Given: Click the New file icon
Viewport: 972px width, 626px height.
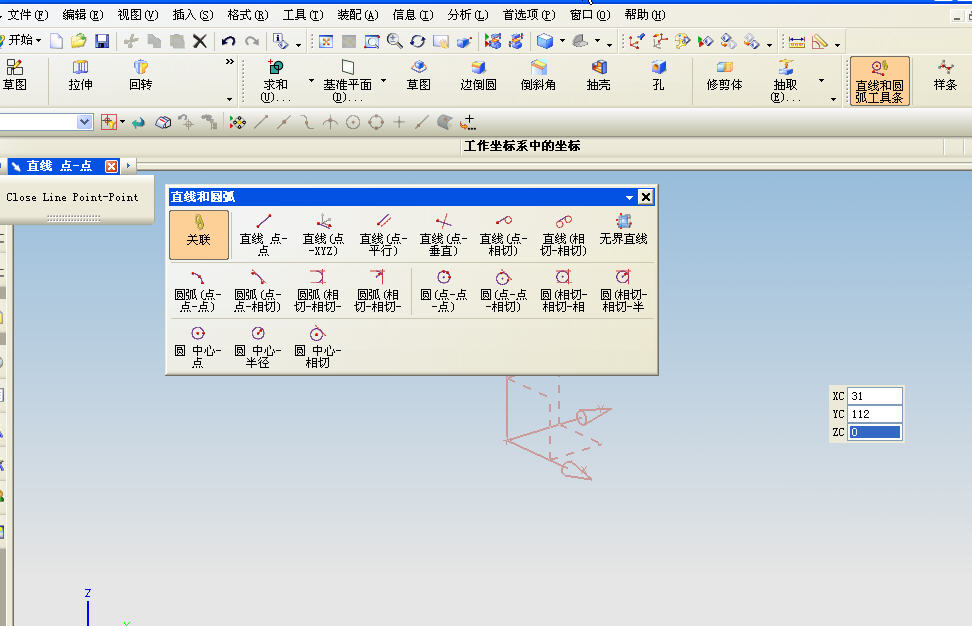Looking at the screenshot, I should (56, 41).
